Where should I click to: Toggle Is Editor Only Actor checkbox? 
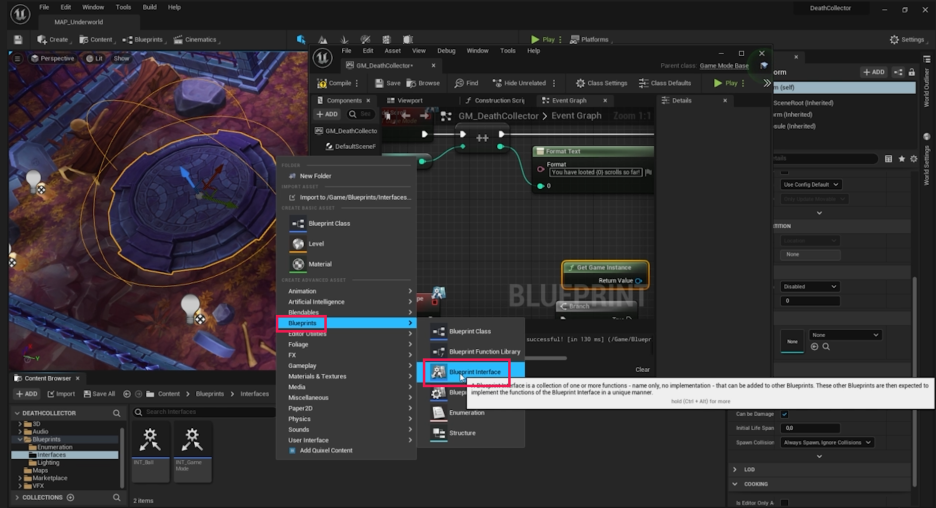[784, 503]
